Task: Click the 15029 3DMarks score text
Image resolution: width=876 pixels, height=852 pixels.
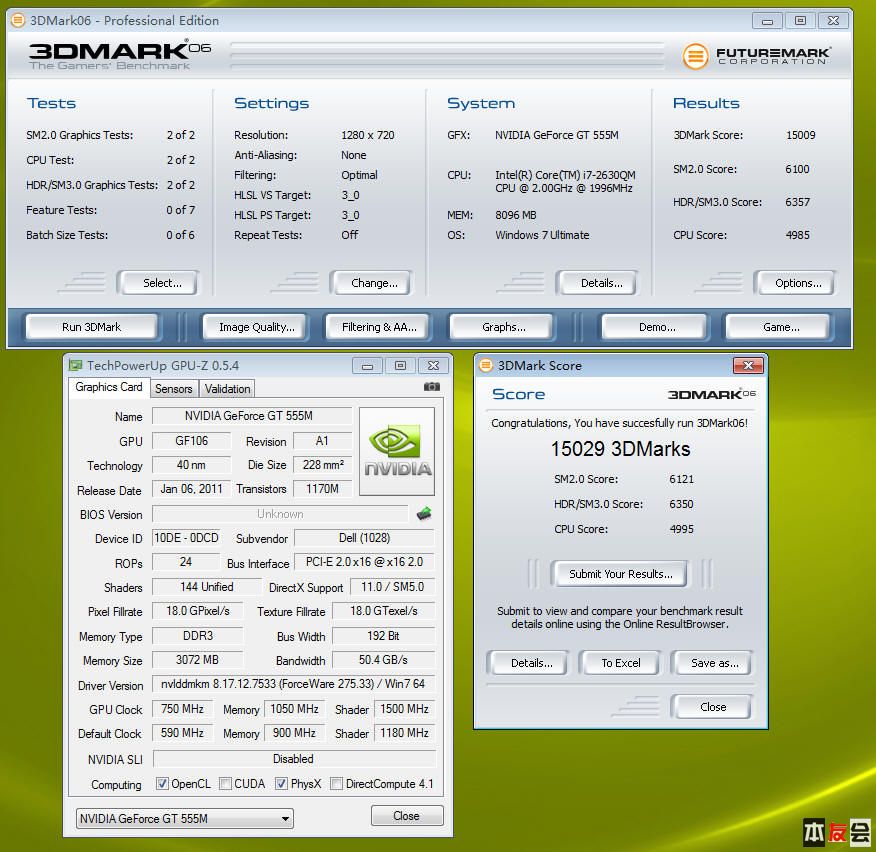Action: click(622, 450)
